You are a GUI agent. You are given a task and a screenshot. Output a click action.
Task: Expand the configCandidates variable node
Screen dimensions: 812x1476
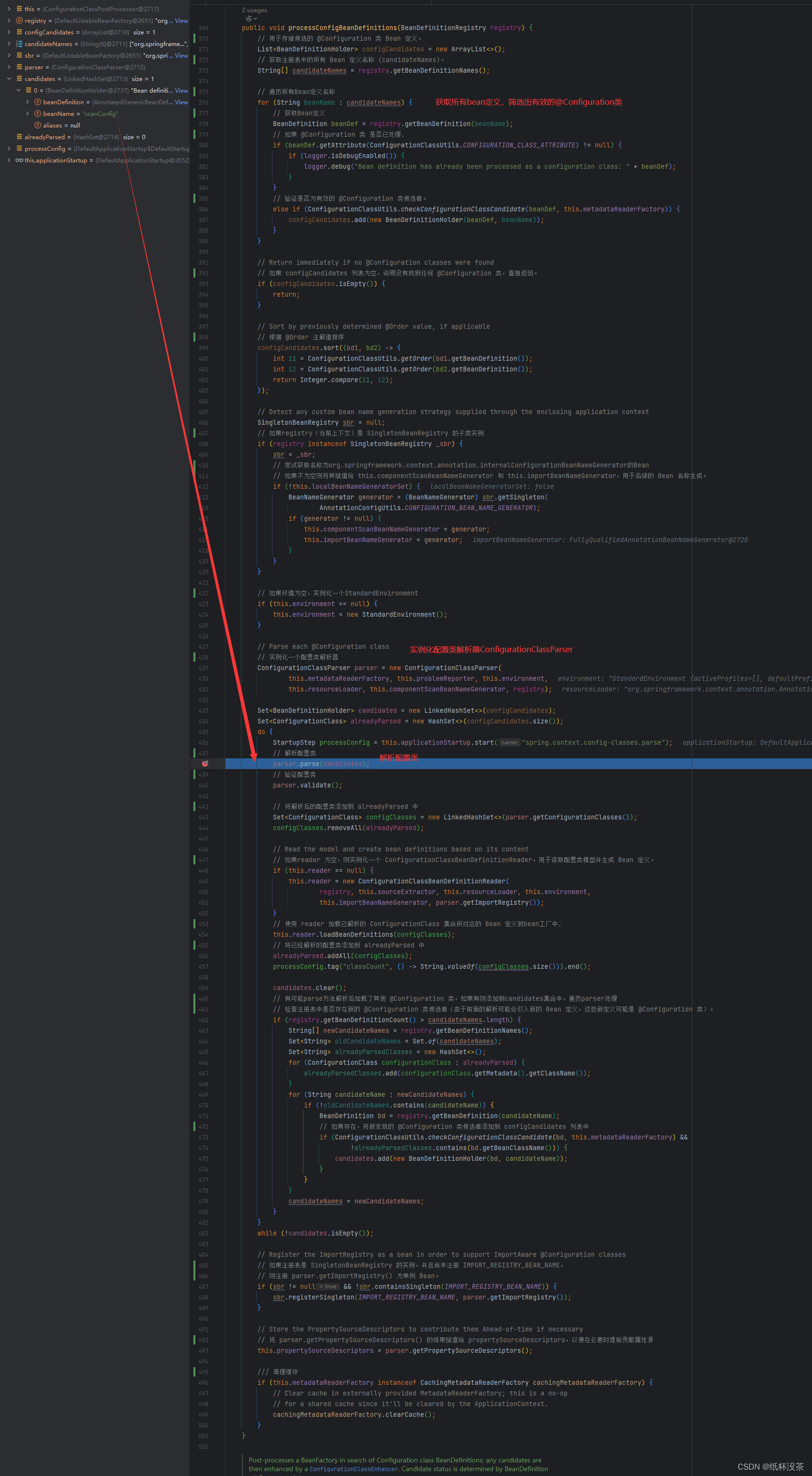coord(9,32)
